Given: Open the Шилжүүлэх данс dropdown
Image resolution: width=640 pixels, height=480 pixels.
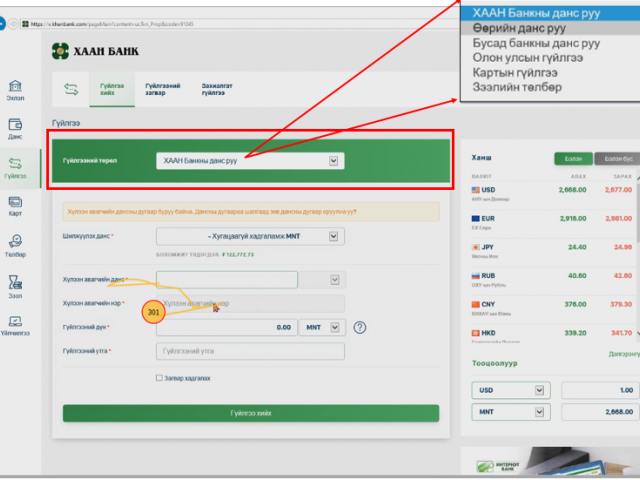Looking at the screenshot, I should click(x=250, y=236).
